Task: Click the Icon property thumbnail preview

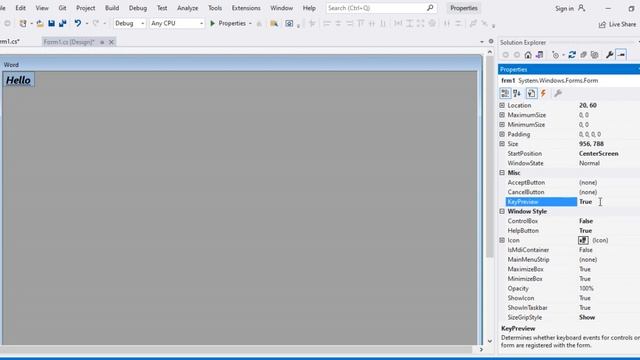Action: click(x=583, y=240)
